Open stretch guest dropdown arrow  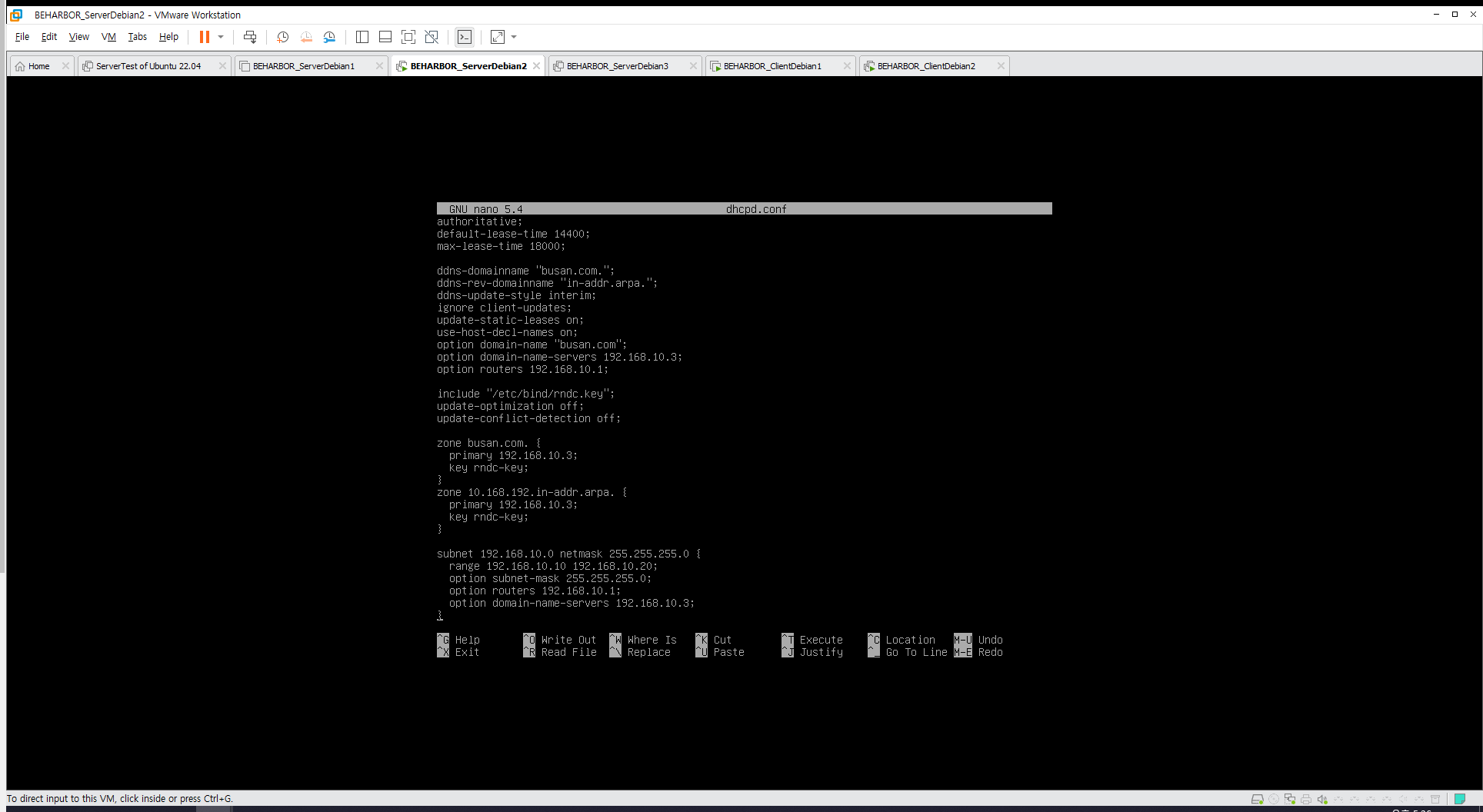pyautogui.click(x=514, y=37)
